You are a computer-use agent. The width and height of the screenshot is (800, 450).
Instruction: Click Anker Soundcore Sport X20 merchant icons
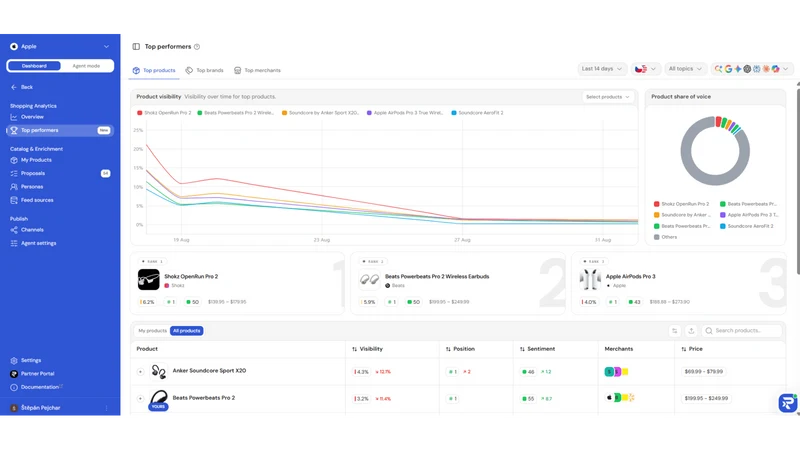pyautogui.click(x=616, y=372)
